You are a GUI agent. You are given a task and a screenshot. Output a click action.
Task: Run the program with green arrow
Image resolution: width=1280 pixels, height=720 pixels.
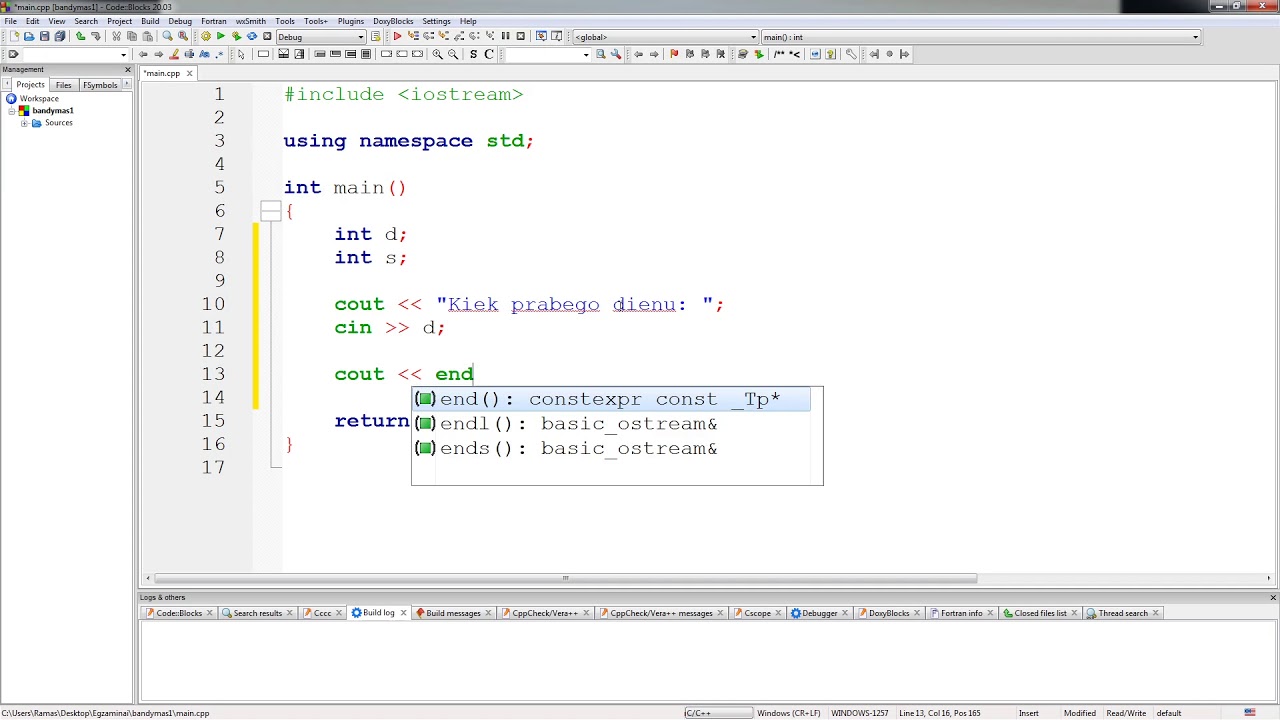(x=221, y=36)
